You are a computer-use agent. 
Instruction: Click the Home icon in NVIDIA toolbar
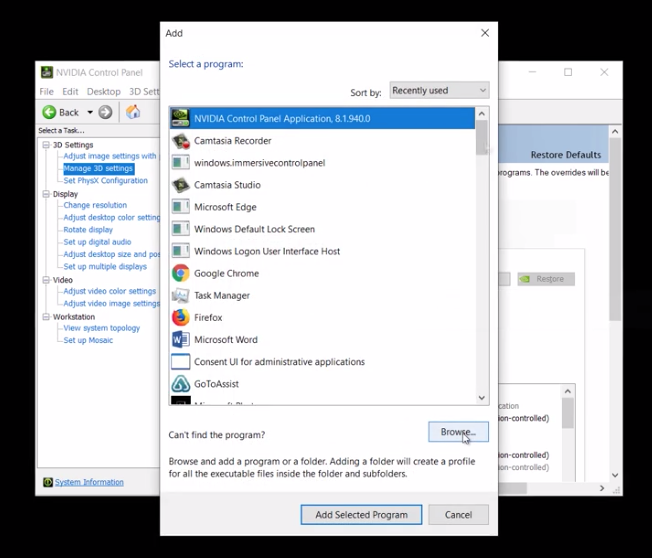[x=133, y=112]
